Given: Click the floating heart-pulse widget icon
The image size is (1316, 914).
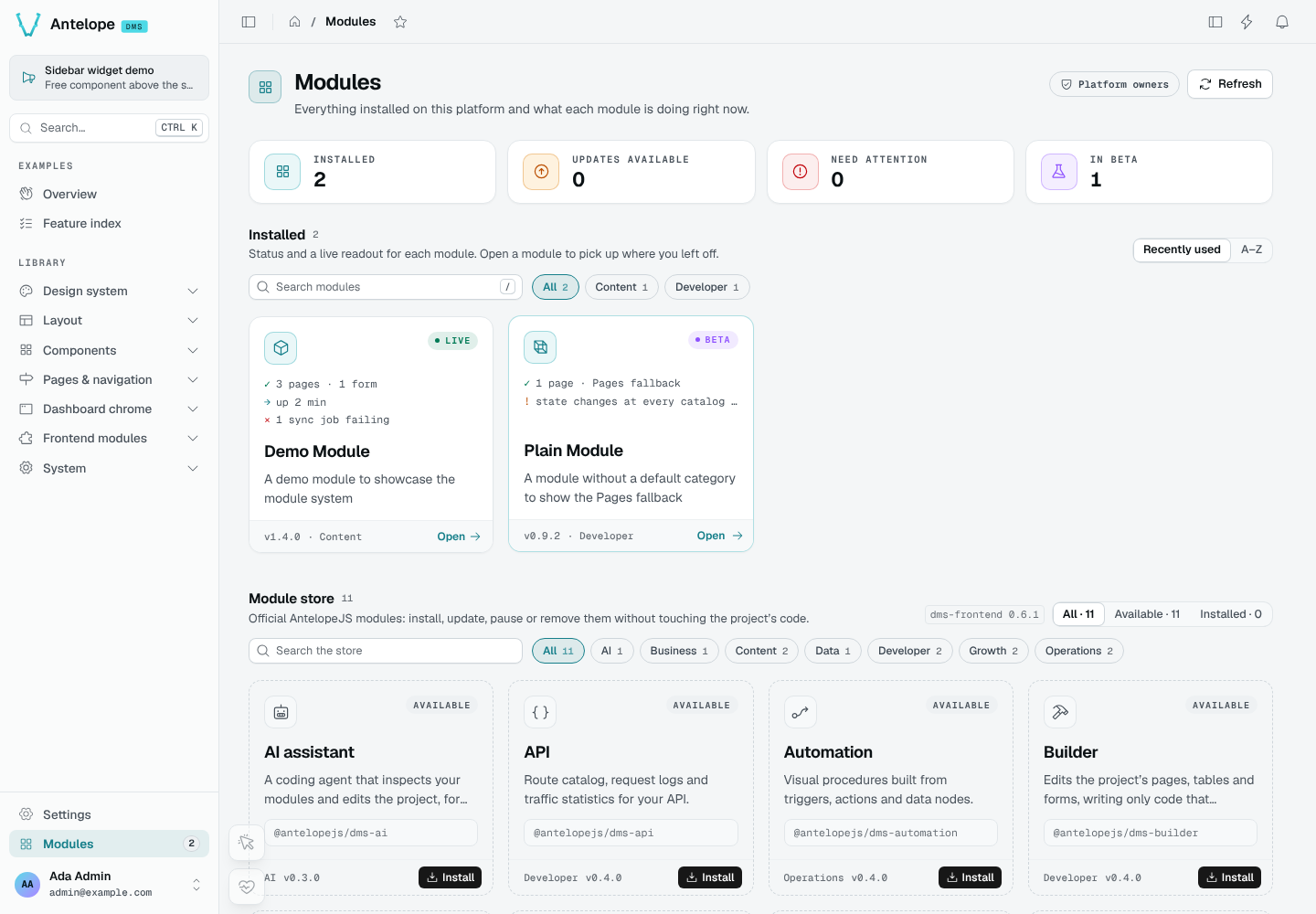Looking at the screenshot, I should pos(247,886).
